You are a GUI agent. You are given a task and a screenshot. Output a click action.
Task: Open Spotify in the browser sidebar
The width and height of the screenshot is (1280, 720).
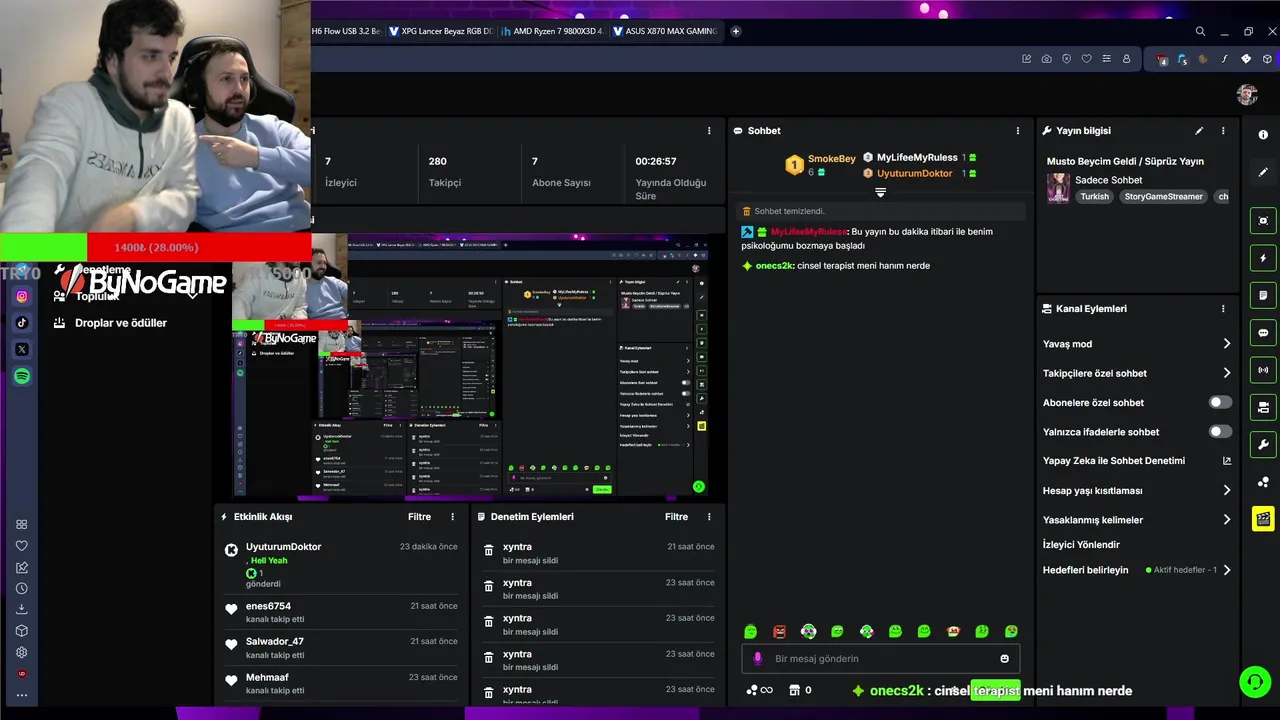tap(22, 376)
